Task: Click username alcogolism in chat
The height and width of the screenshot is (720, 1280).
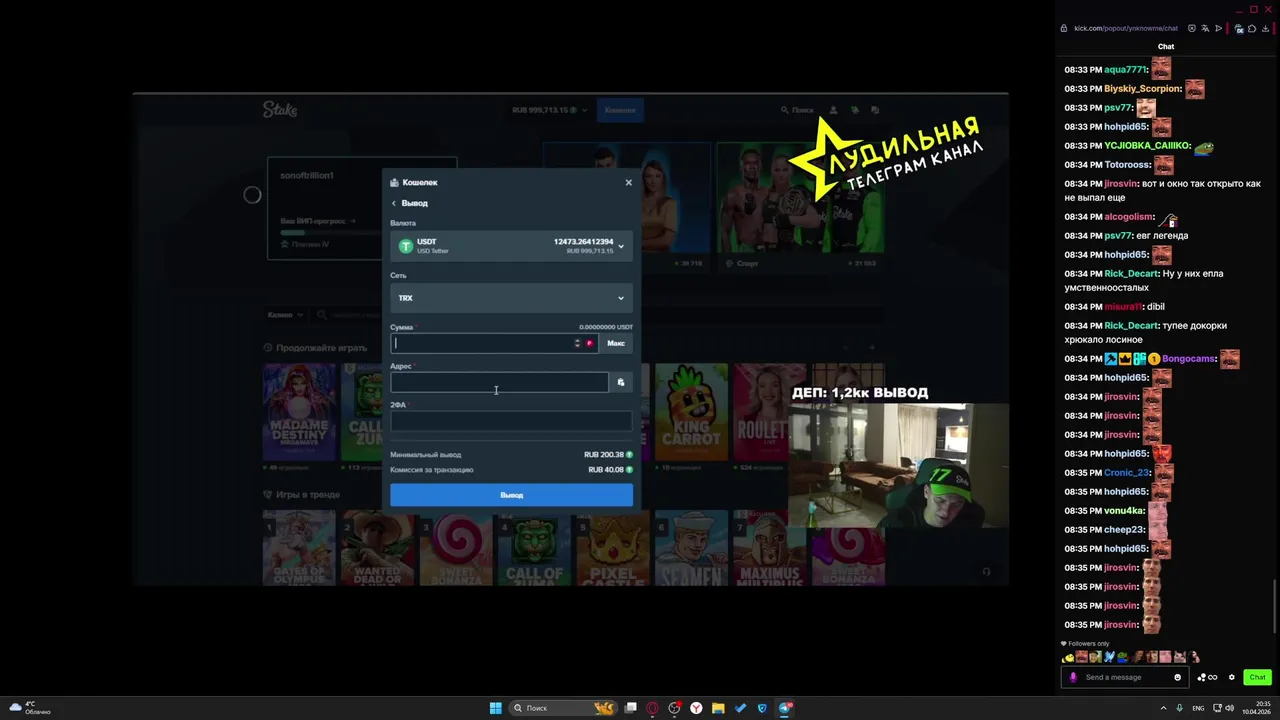Action: point(1129,217)
